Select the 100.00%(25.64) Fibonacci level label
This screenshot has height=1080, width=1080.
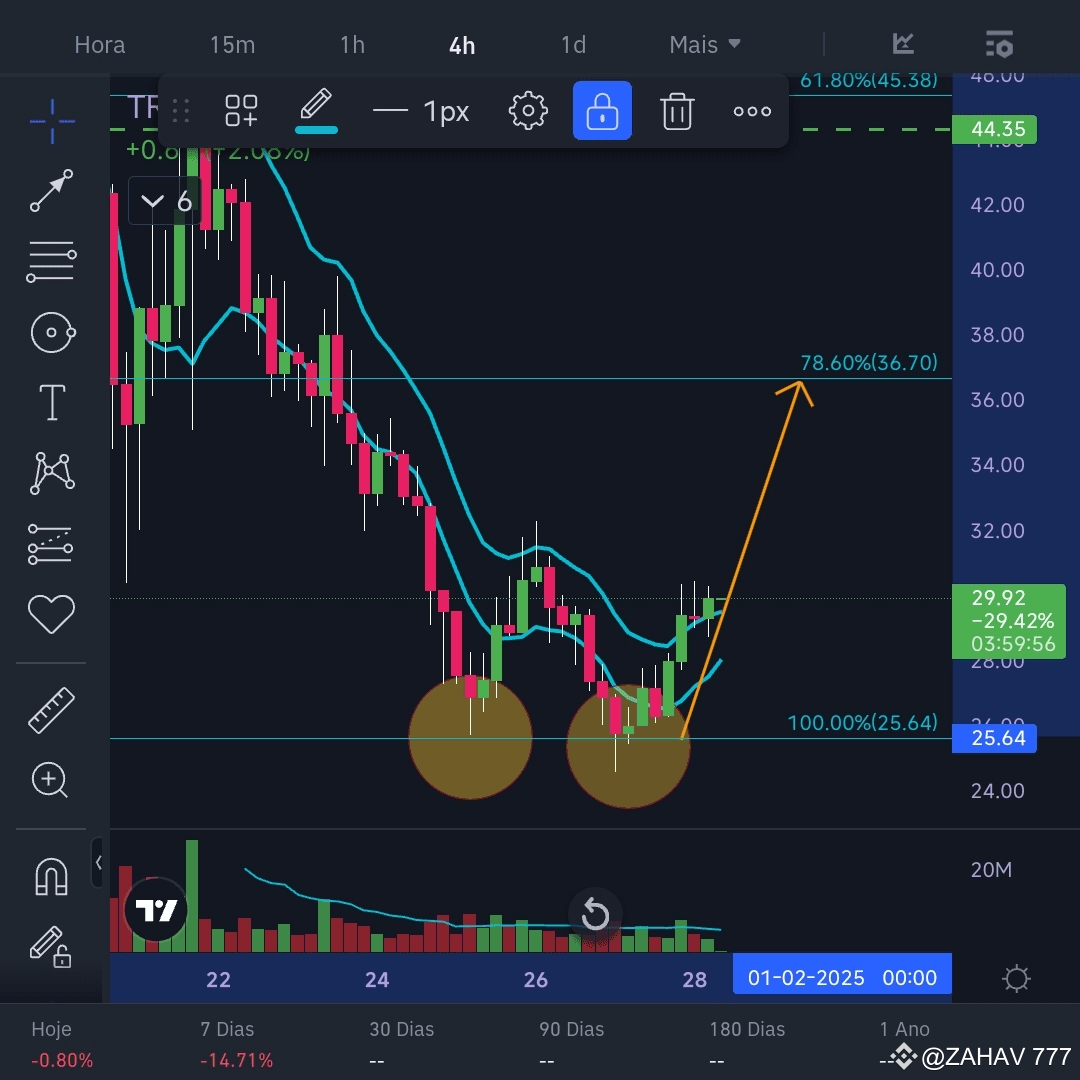point(862,723)
